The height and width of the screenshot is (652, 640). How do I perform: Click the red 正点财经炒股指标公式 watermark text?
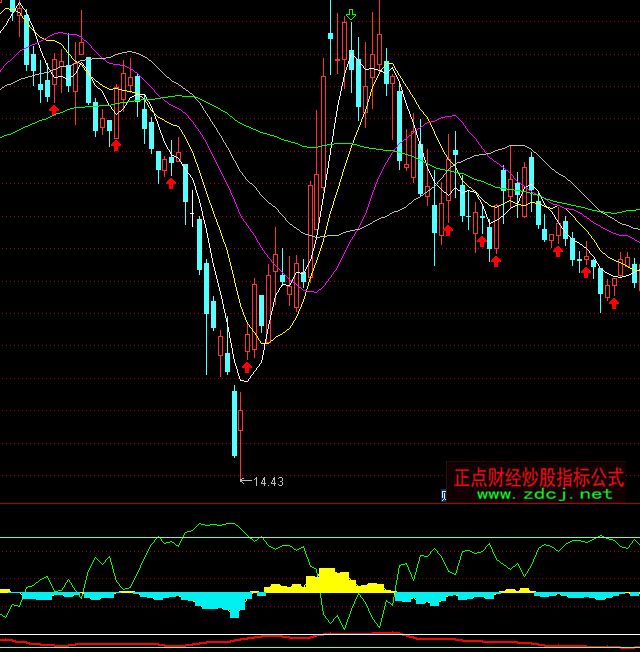(539, 477)
